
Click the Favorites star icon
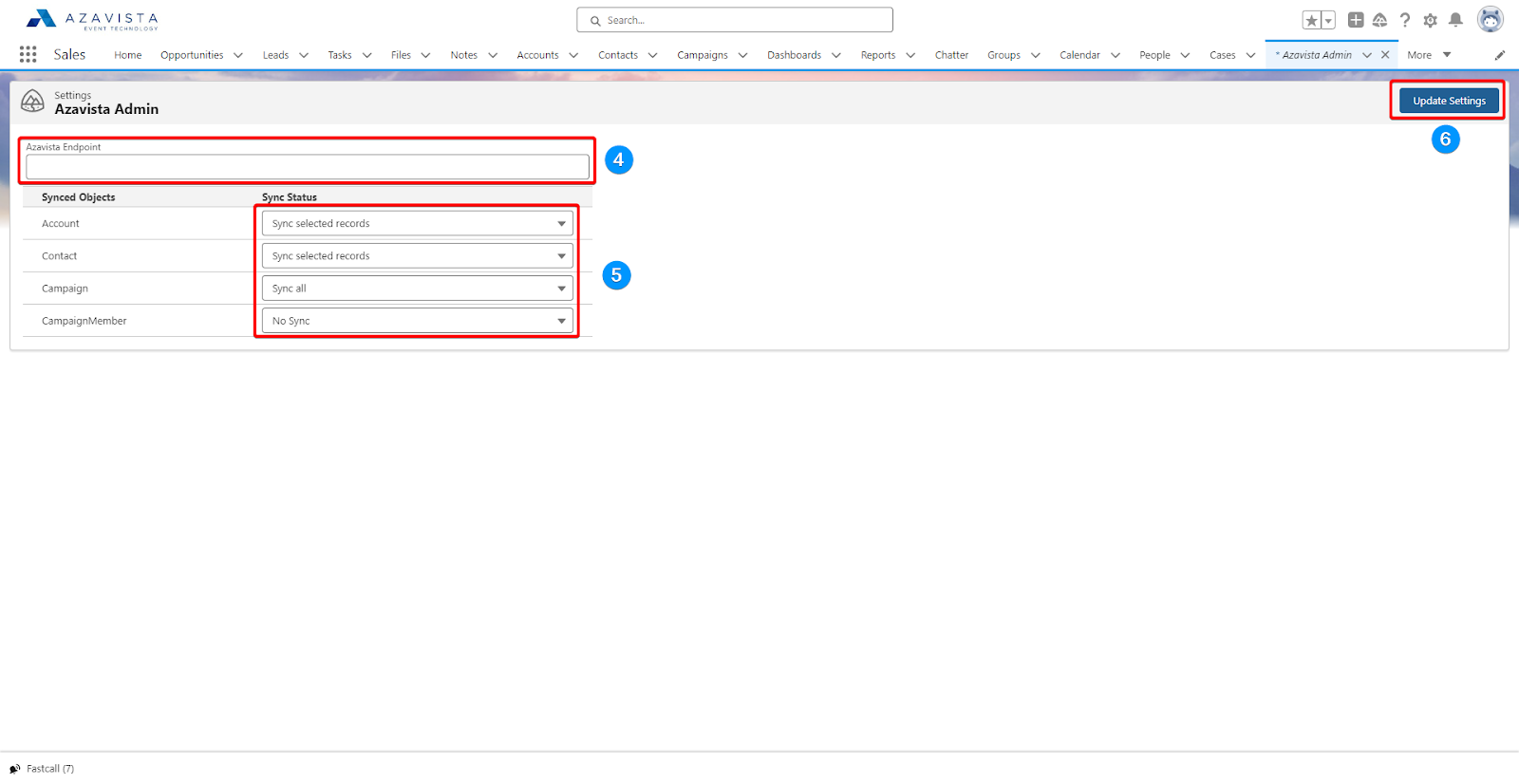(1311, 20)
